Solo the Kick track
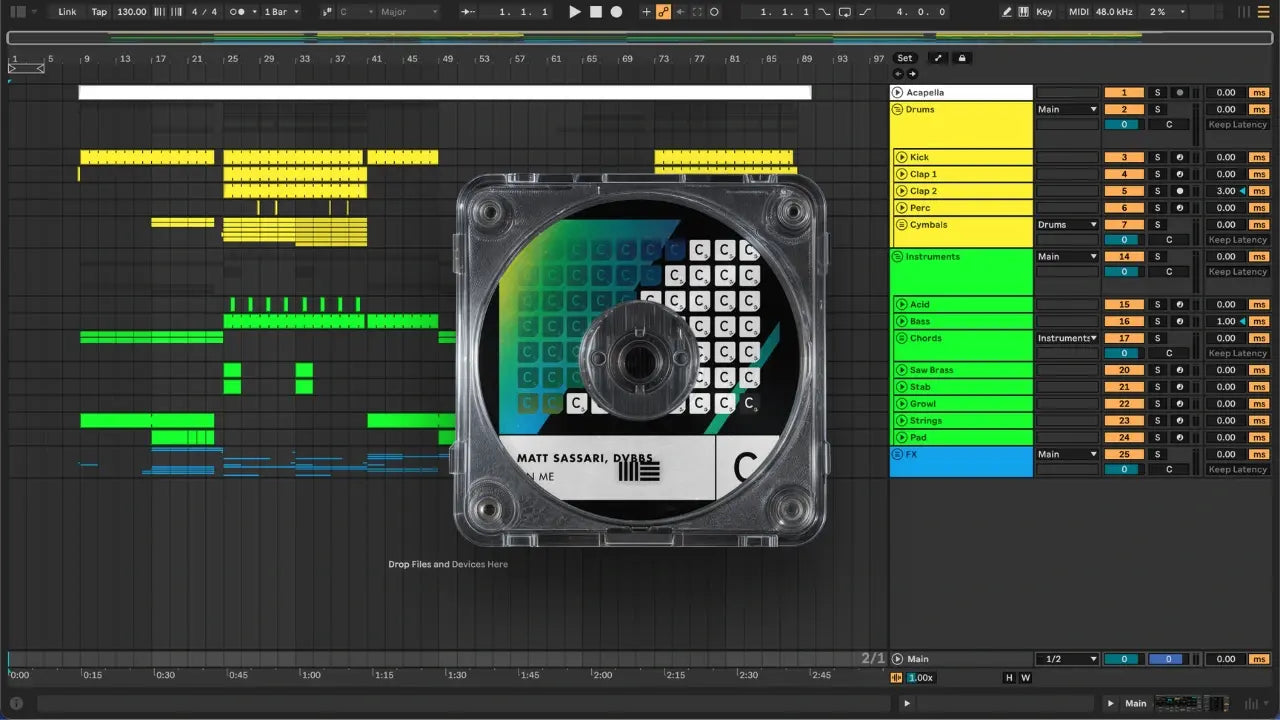 (1157, 157)
